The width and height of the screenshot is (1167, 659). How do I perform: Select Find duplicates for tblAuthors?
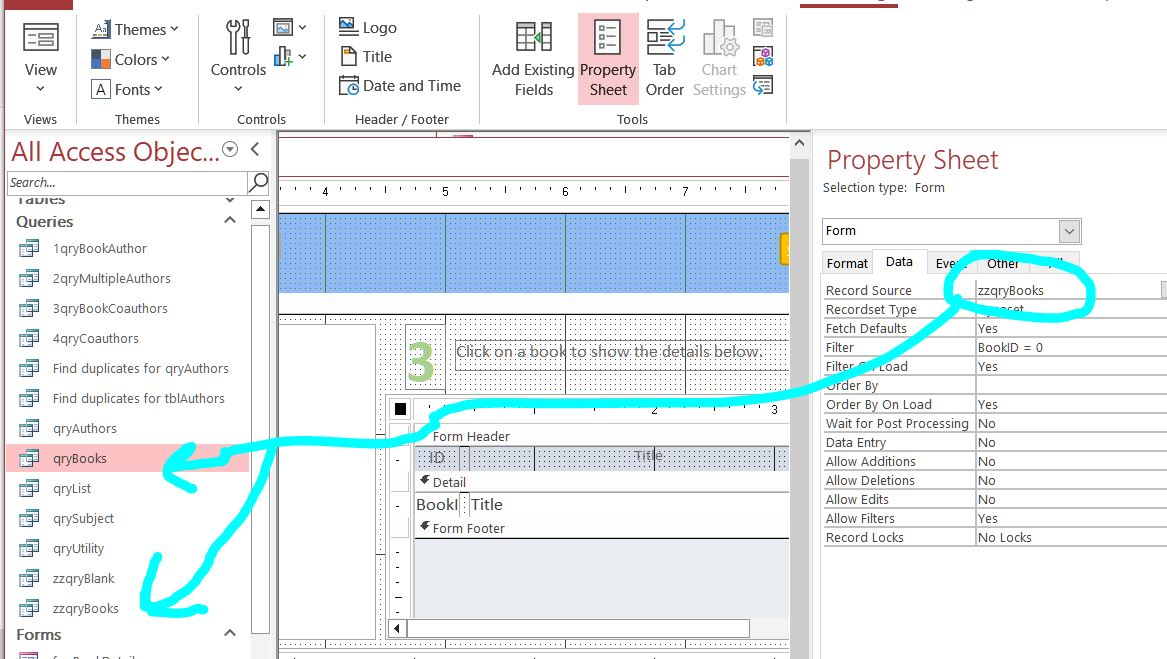tap(138, 398)
